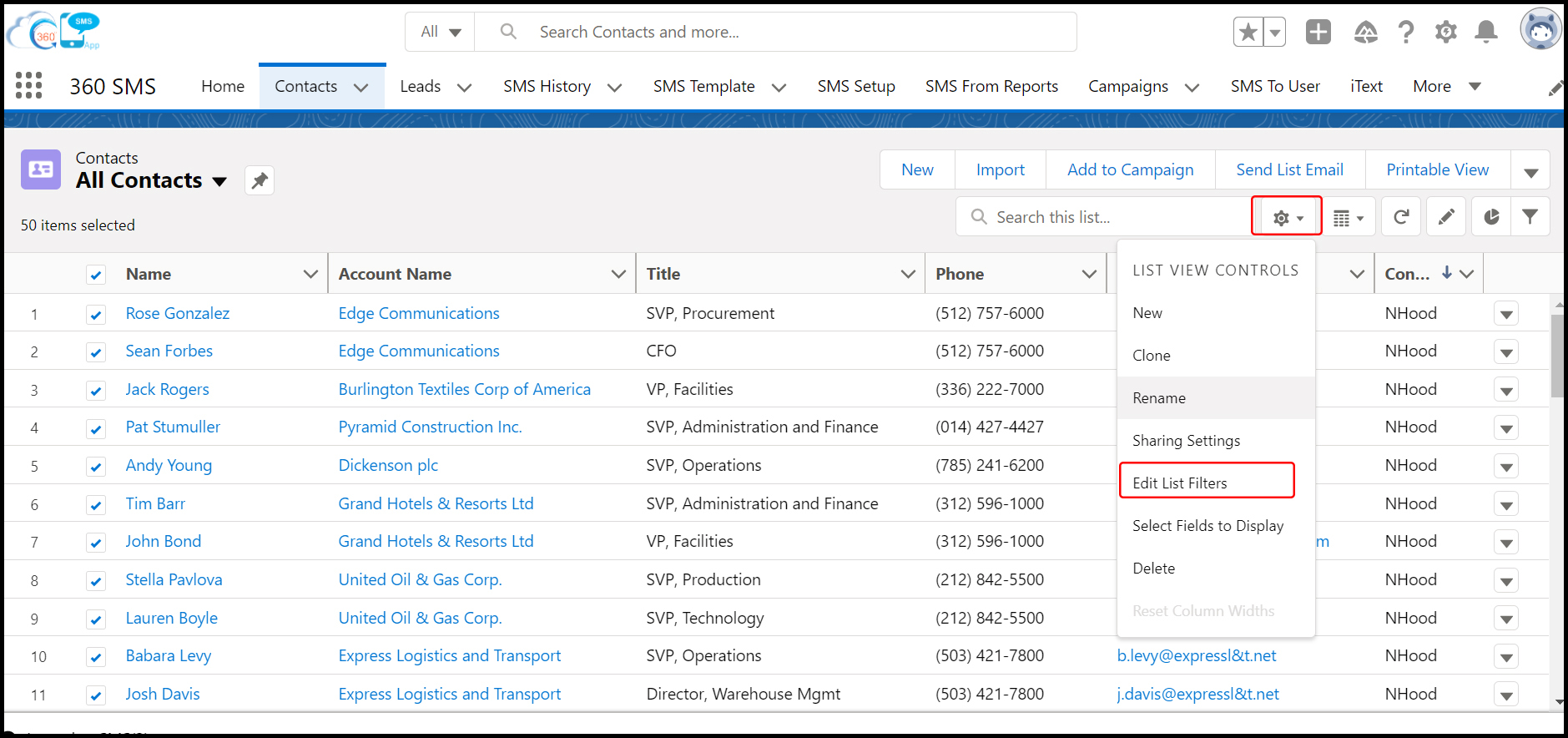Open the List View Controls gear

(1287, 217)
